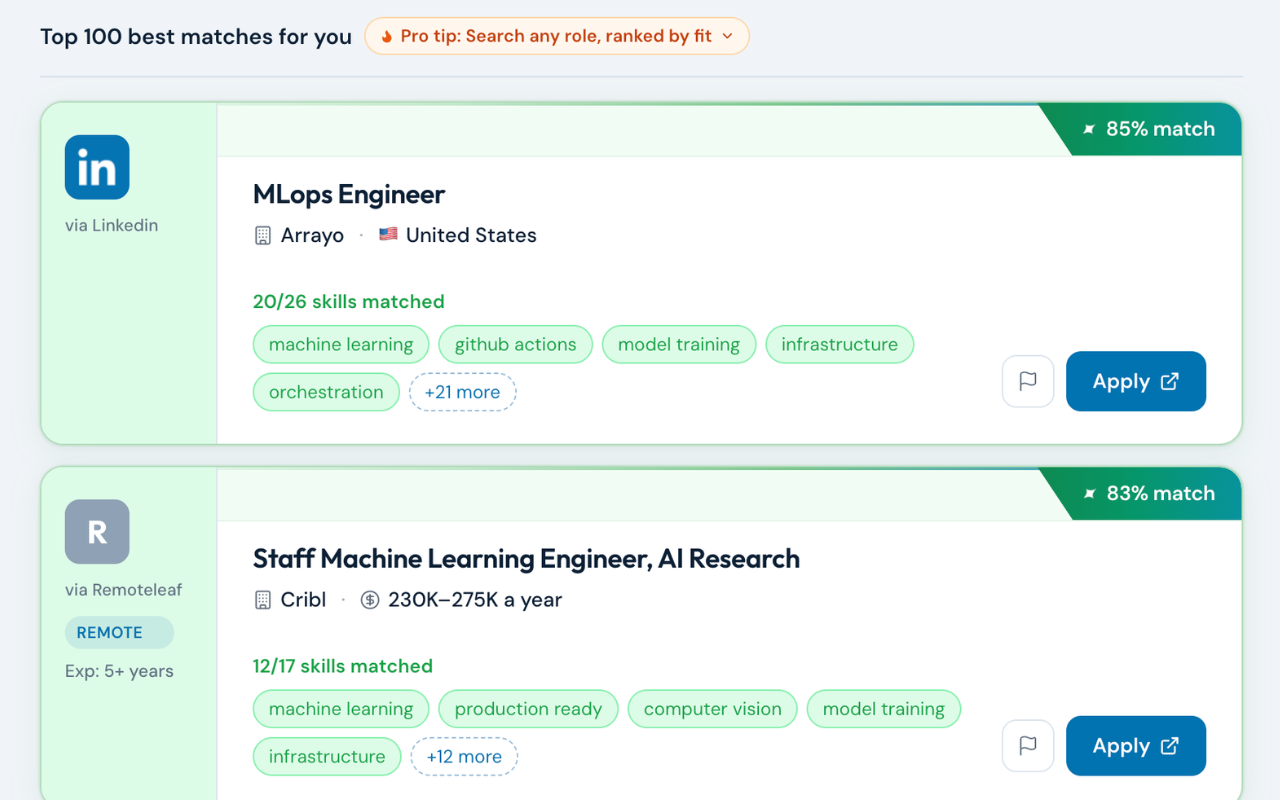The width and height of the screenshot is (1280, 800).
Task: Click the Arrayo company name
Action: point(312,236)
